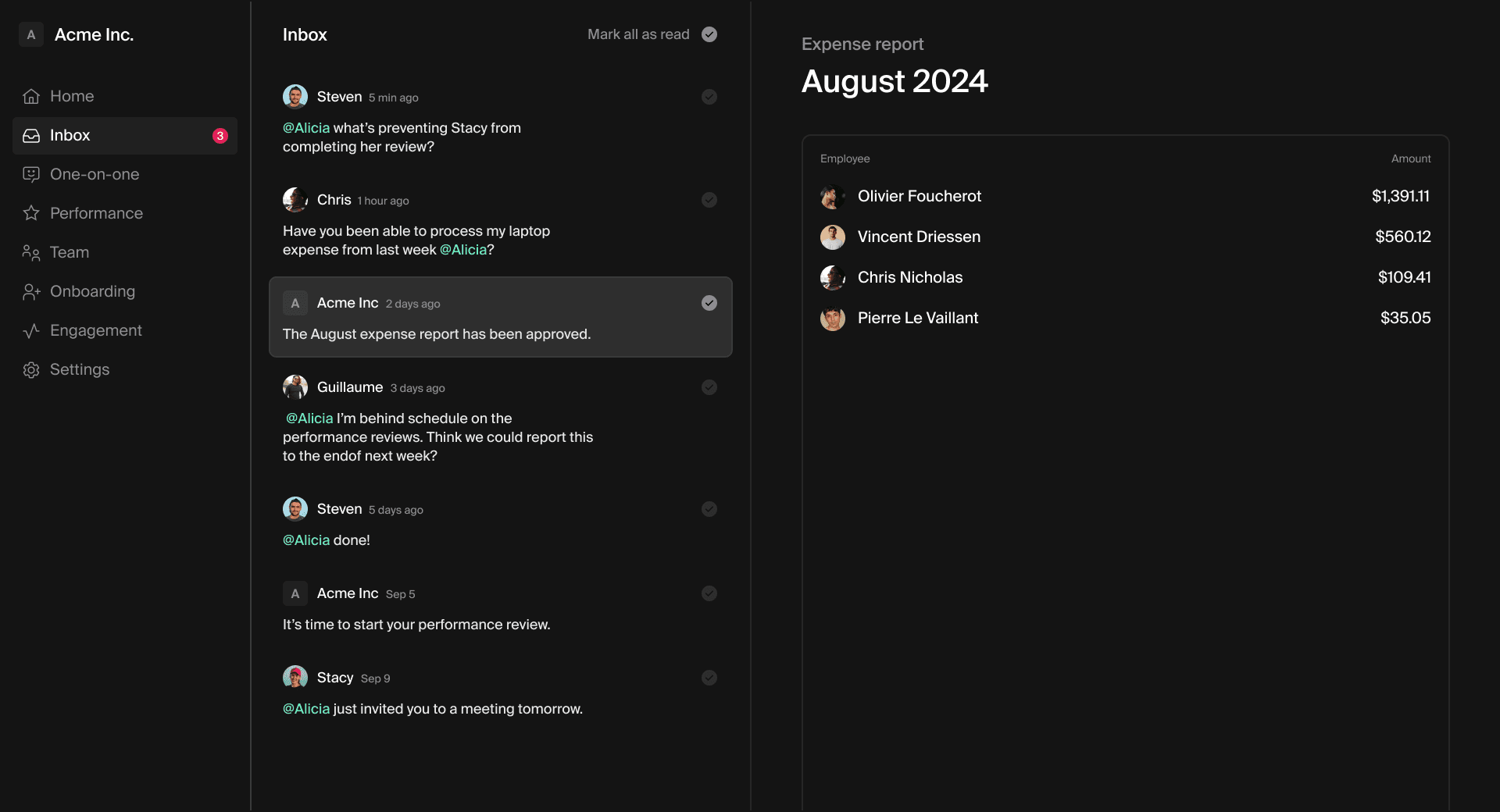
Task: Select the Home icon in the sidebar
Action: [x=31, y=95]
